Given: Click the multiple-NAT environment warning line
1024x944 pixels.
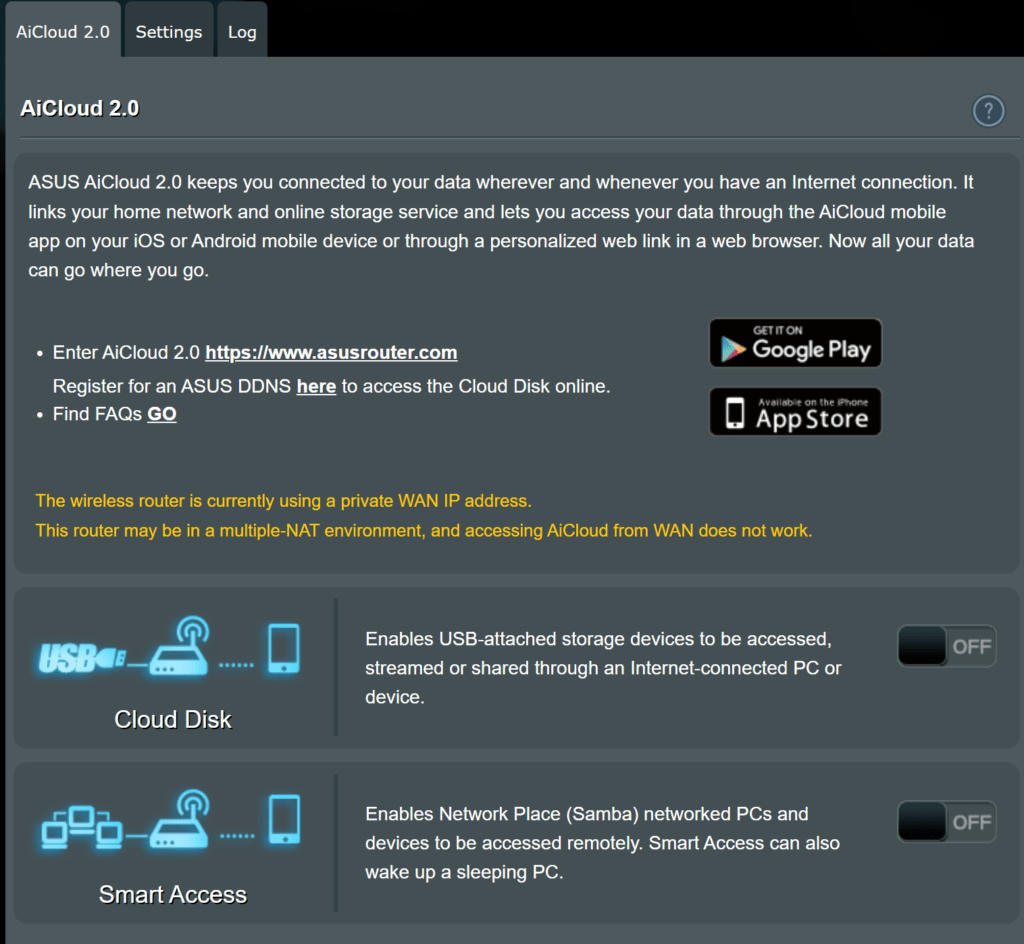Looking at the screenshot, I should pos(424,530).
